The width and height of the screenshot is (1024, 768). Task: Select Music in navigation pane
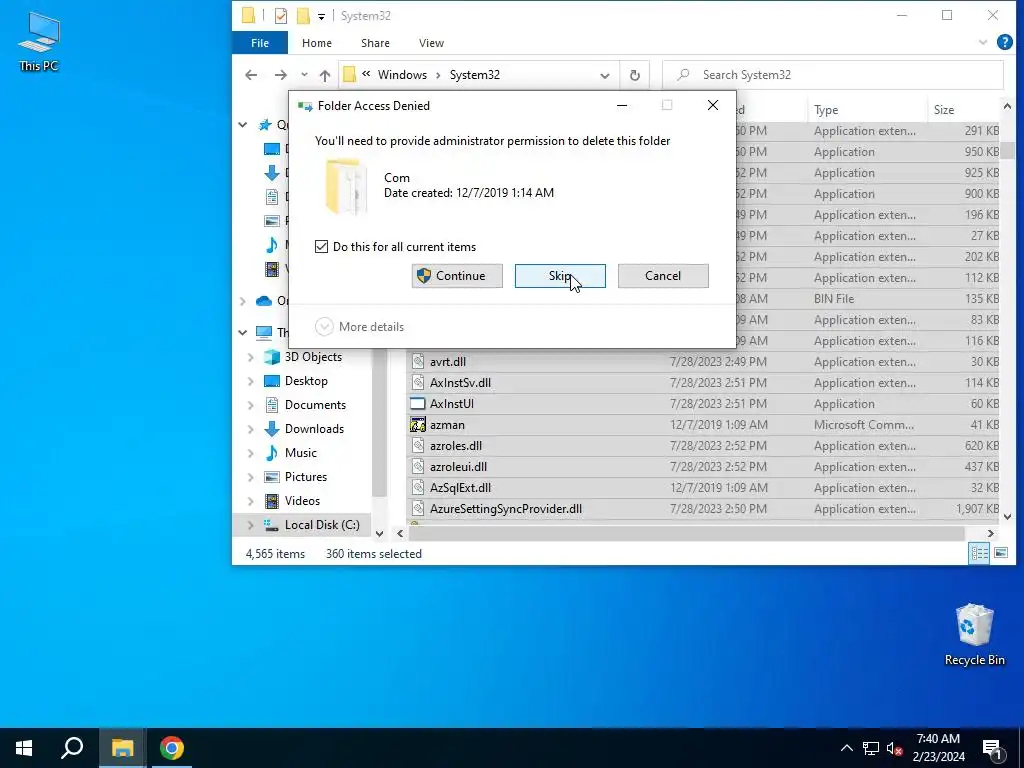tap(300, 453)
